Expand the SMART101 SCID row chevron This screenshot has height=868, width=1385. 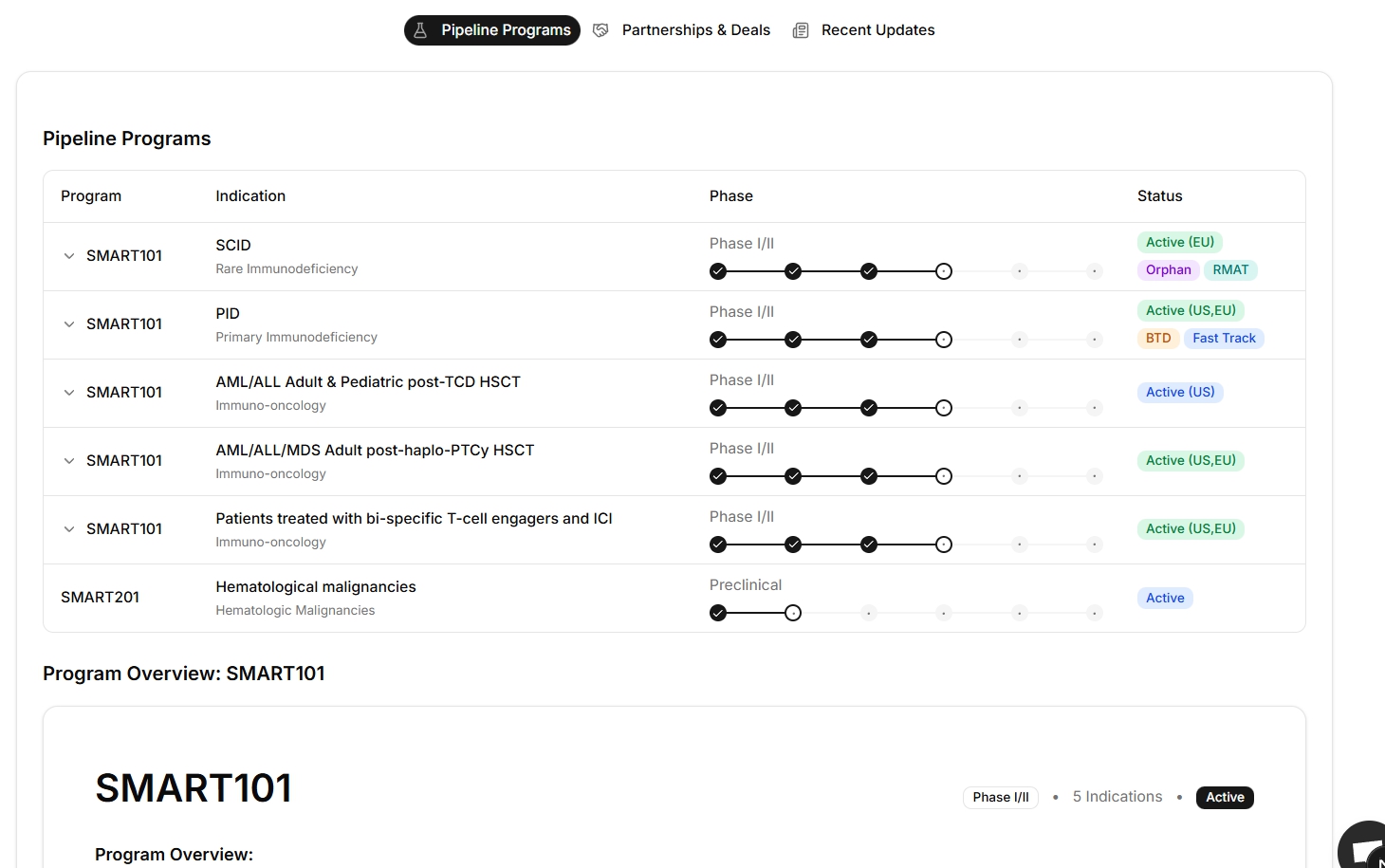[x=69, y=256]
